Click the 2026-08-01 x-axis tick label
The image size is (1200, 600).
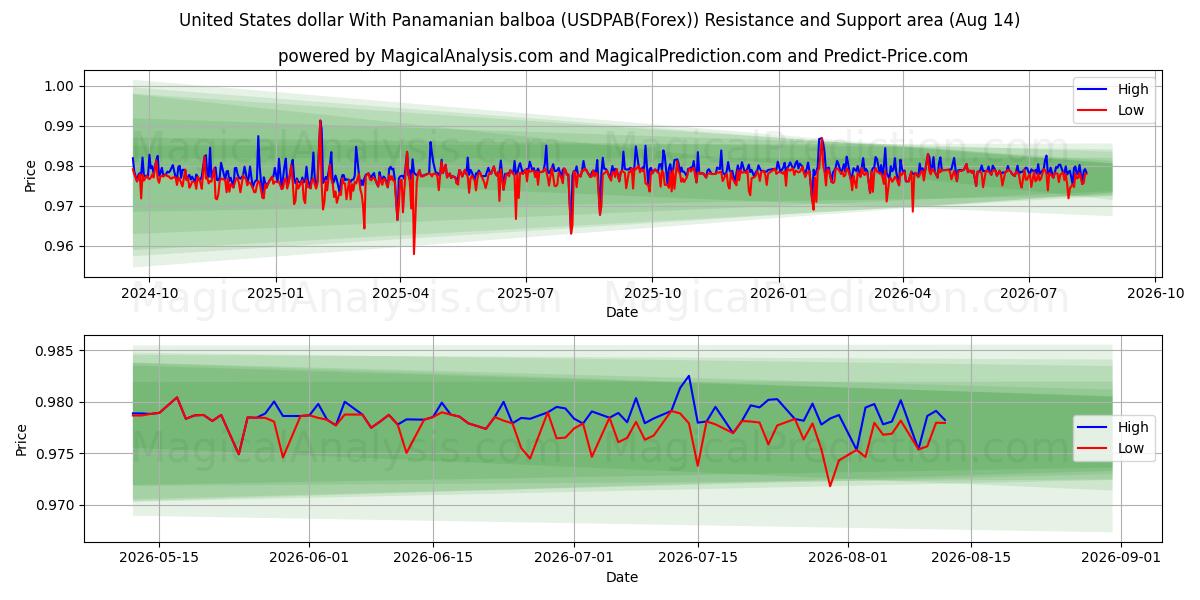849,558
